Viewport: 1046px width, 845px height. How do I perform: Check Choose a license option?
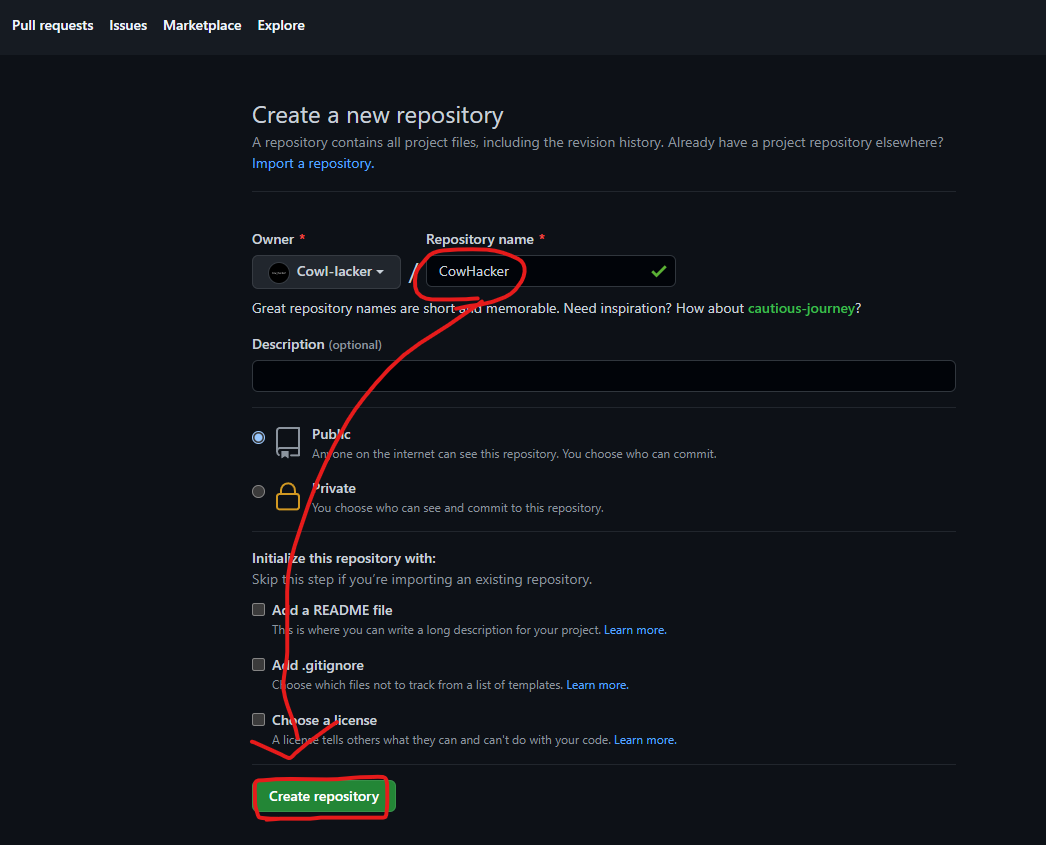click(258, 720)
